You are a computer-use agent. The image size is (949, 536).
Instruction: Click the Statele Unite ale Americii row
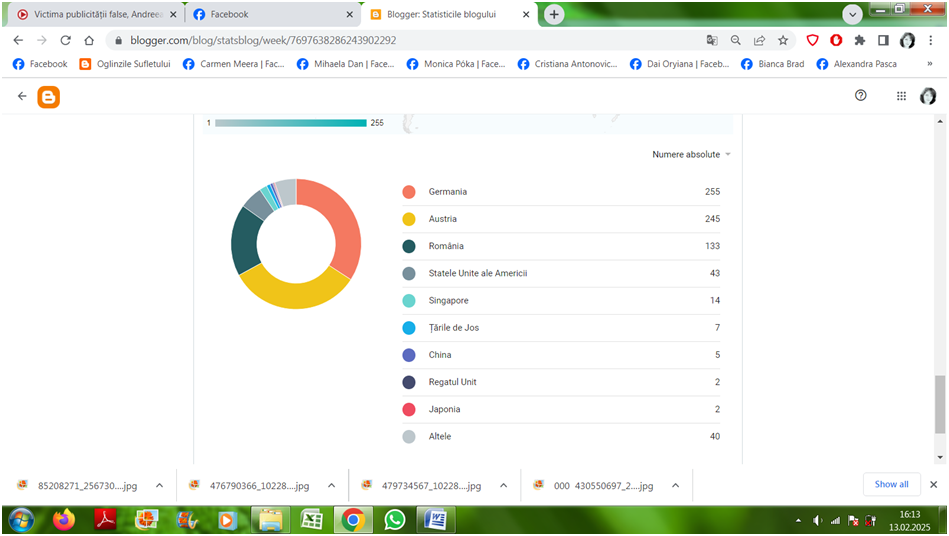point(561,273)
